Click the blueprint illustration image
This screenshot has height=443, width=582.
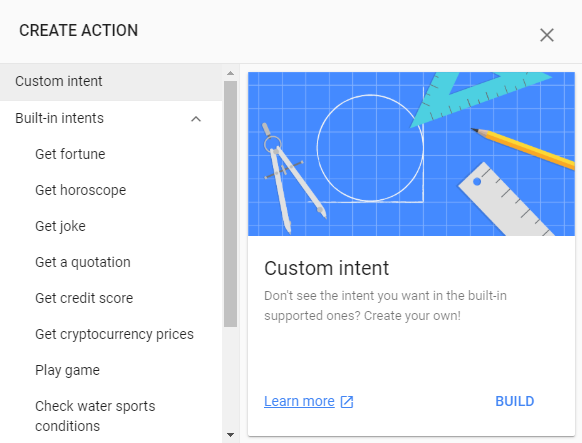click(x=411, y=154)
